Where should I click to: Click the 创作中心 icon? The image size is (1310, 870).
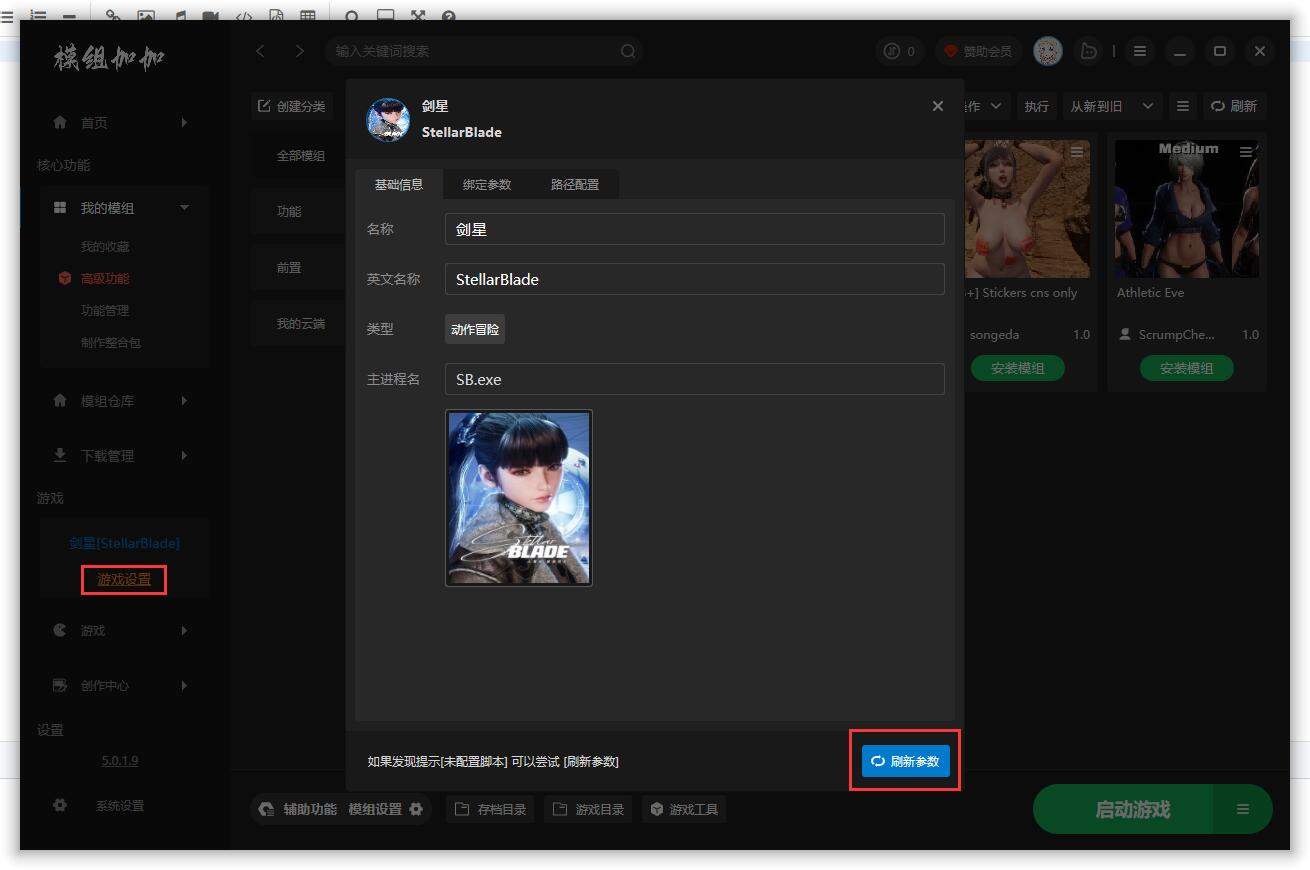(60, 685)
